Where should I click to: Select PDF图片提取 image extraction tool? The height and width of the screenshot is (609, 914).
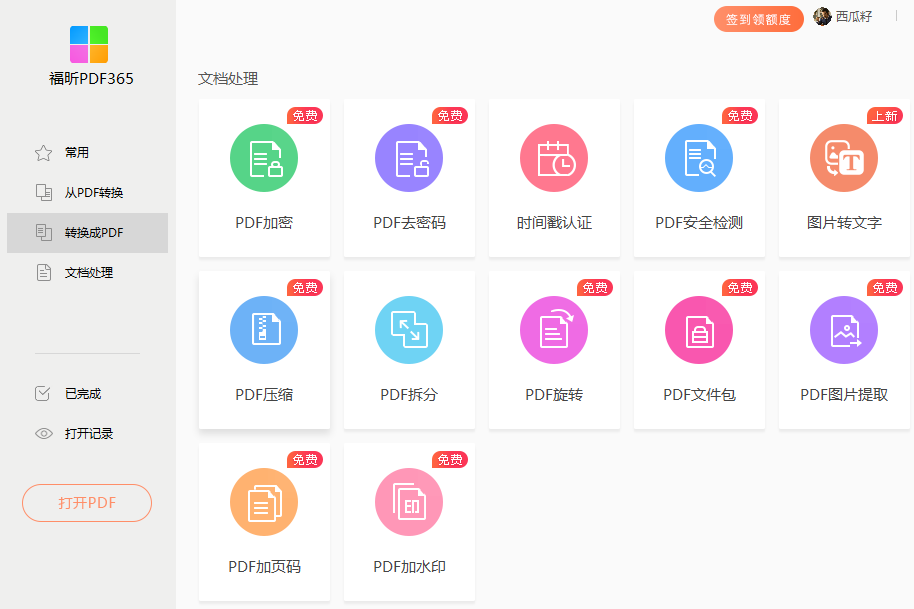tap(844, 350)
